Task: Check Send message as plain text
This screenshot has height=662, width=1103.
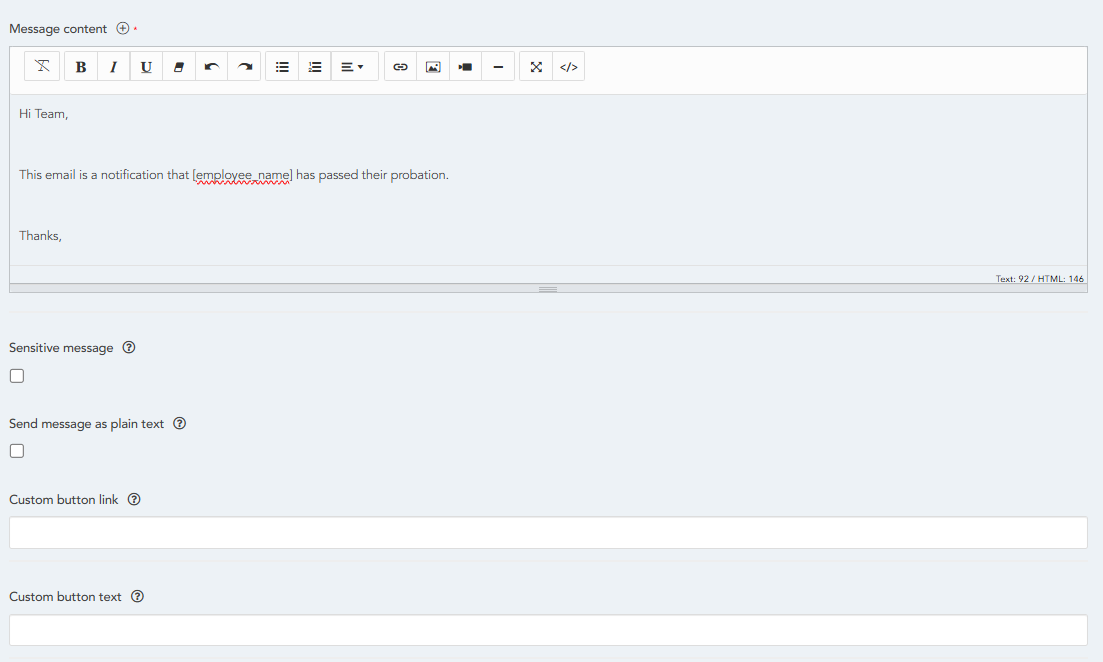Action: (17, 451)
